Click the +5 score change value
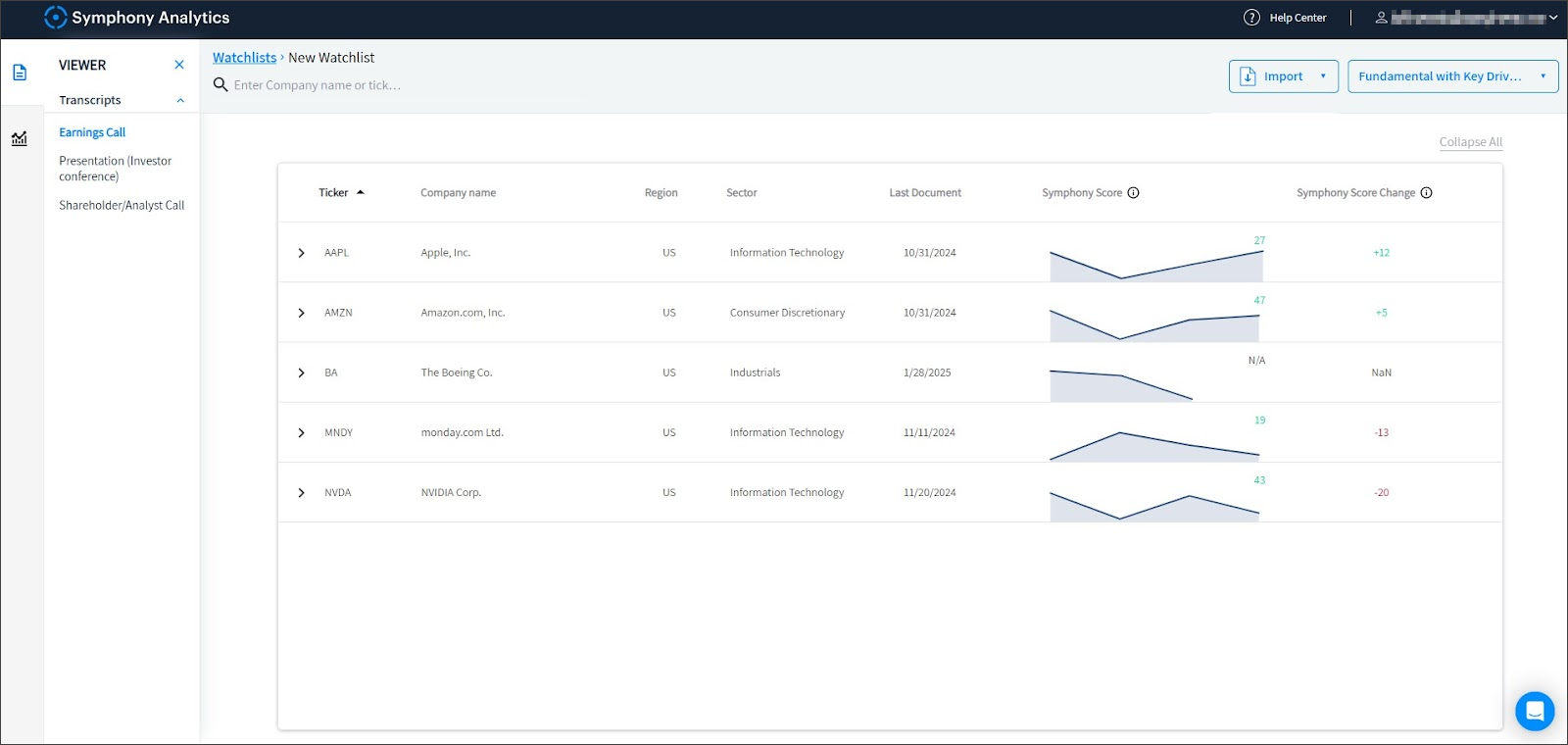The width and height of the screenshot is (1568, 745). 1381,313
